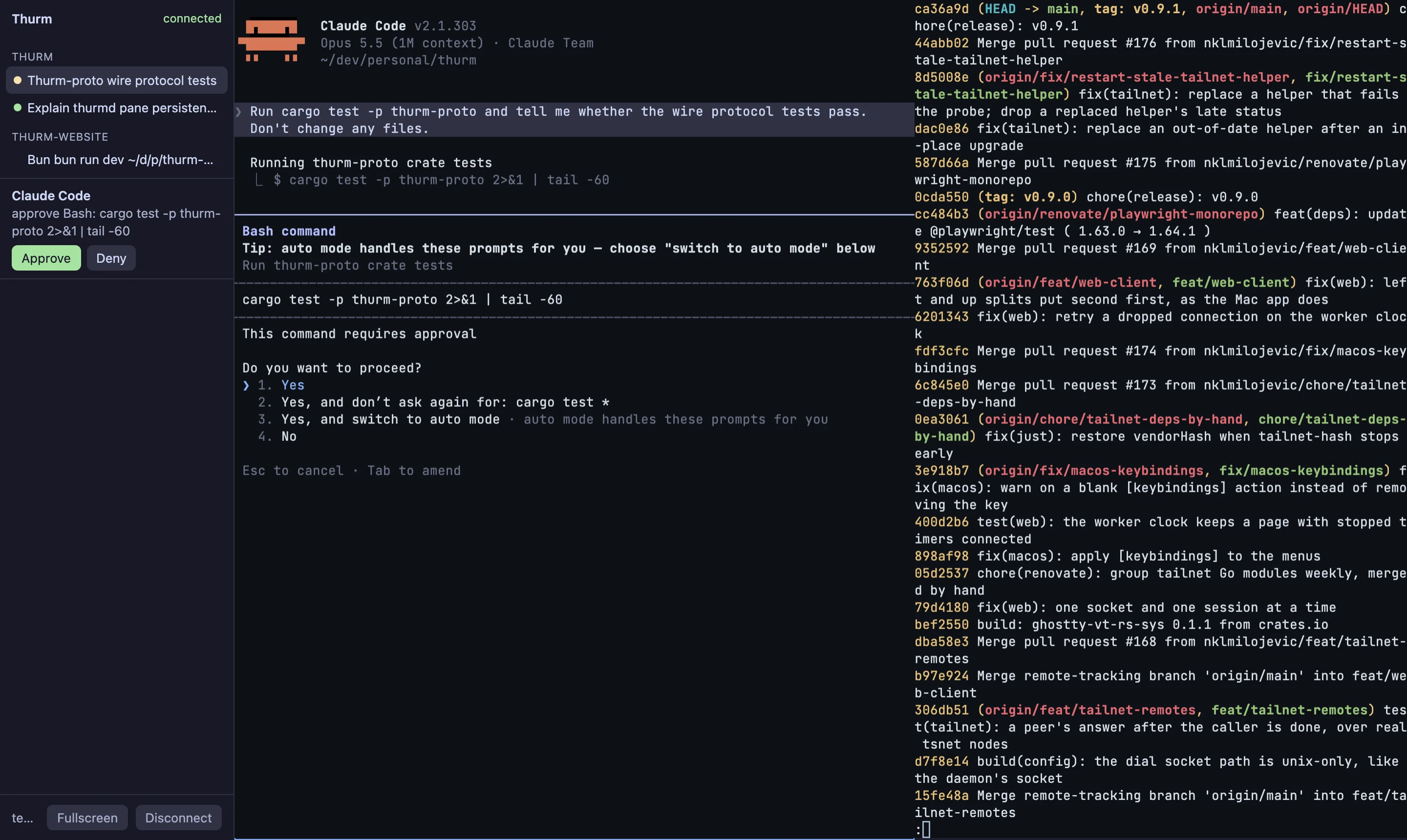Click green status dot beside Explain thurmd session
The image size is (1407, 840).
click(x=18, y=107)
